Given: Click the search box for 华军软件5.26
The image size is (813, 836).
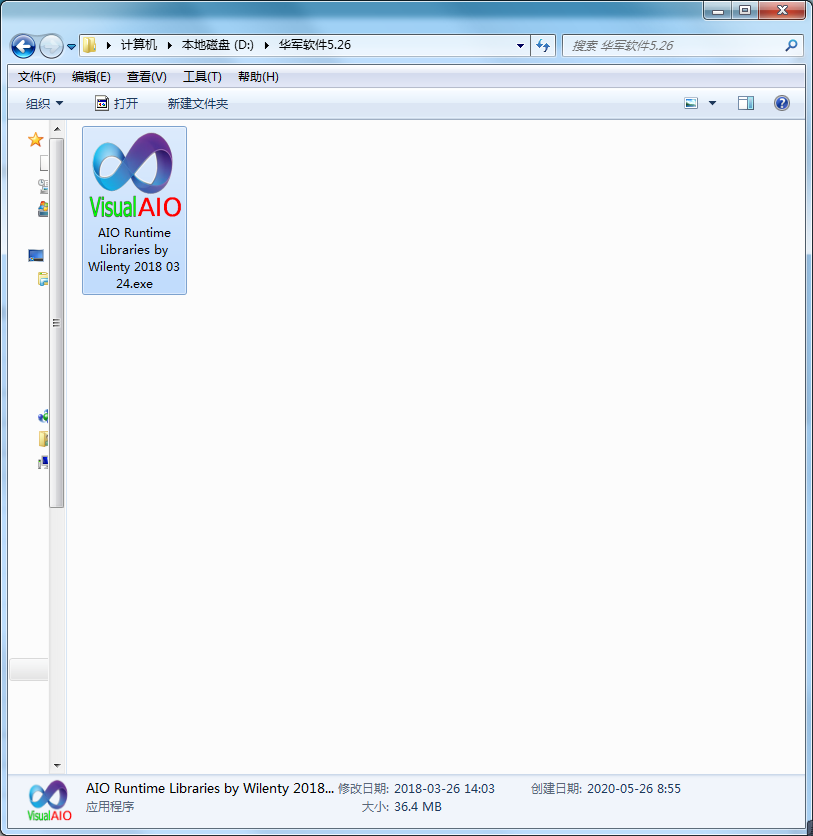Looking at the screenshot, I should point(672,45).
